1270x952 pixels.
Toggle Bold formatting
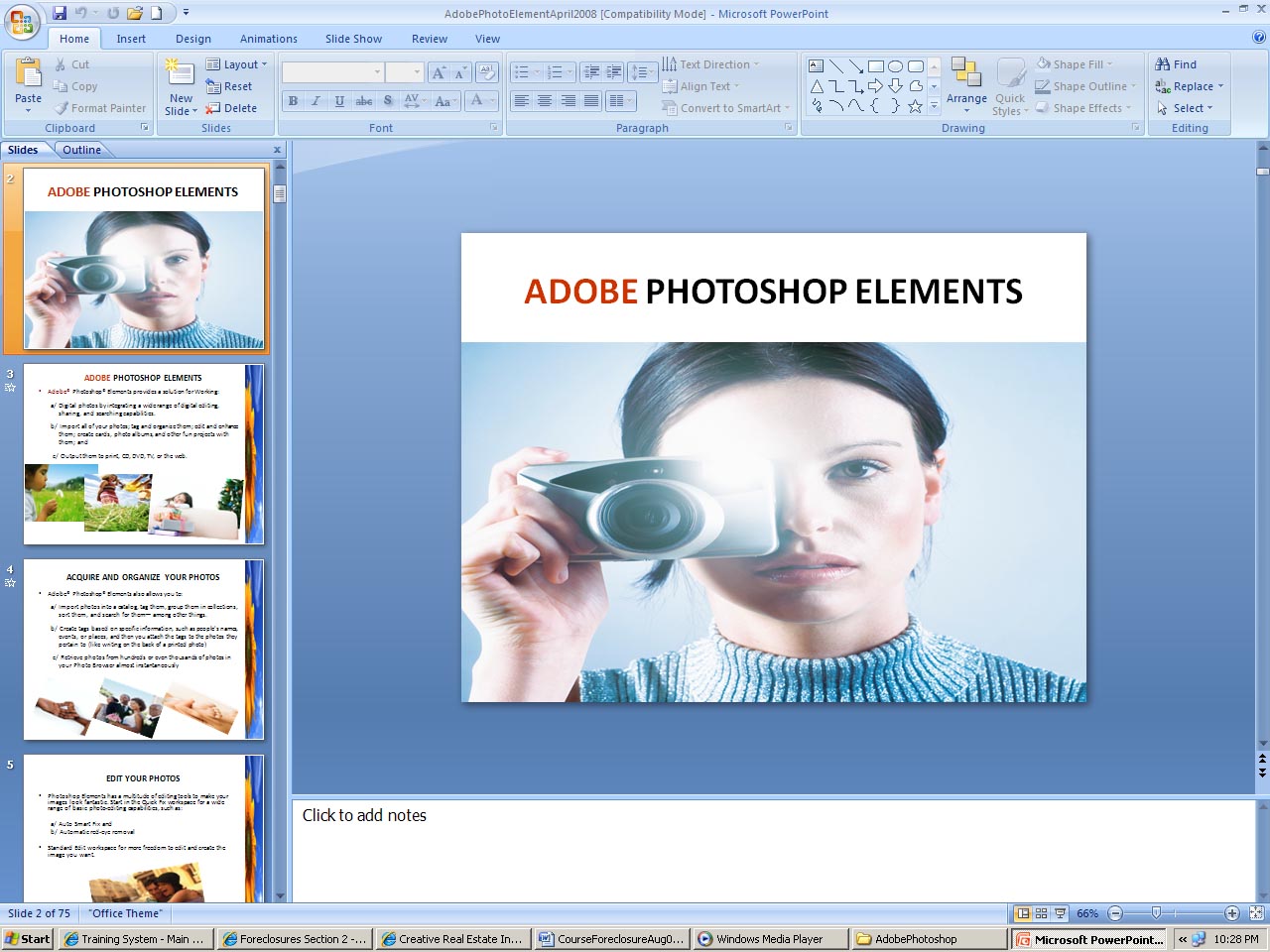[293, 101]
